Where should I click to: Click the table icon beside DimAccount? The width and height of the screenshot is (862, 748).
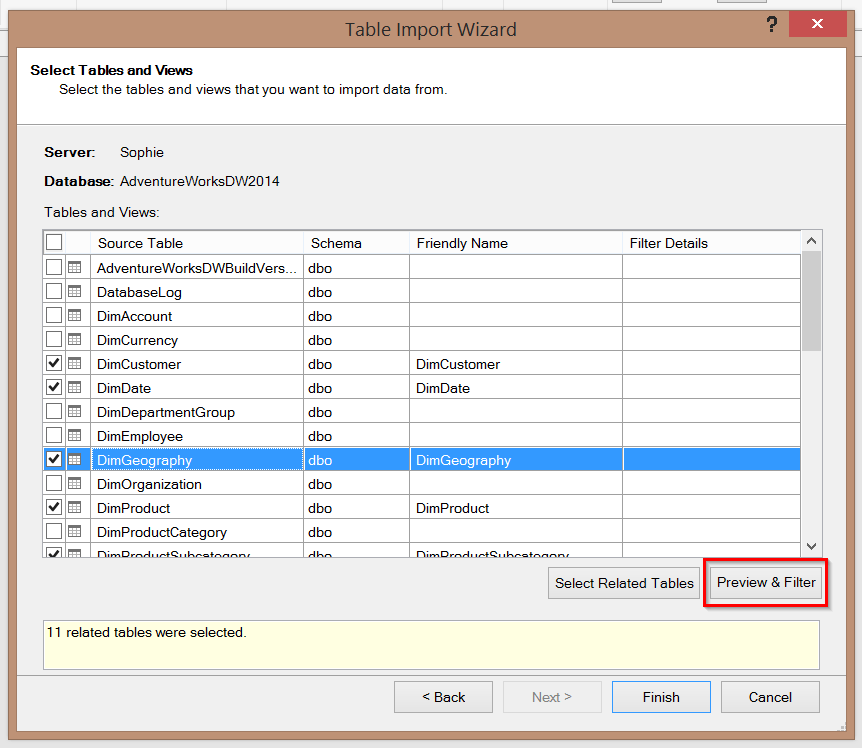click(x=75, y=316)
